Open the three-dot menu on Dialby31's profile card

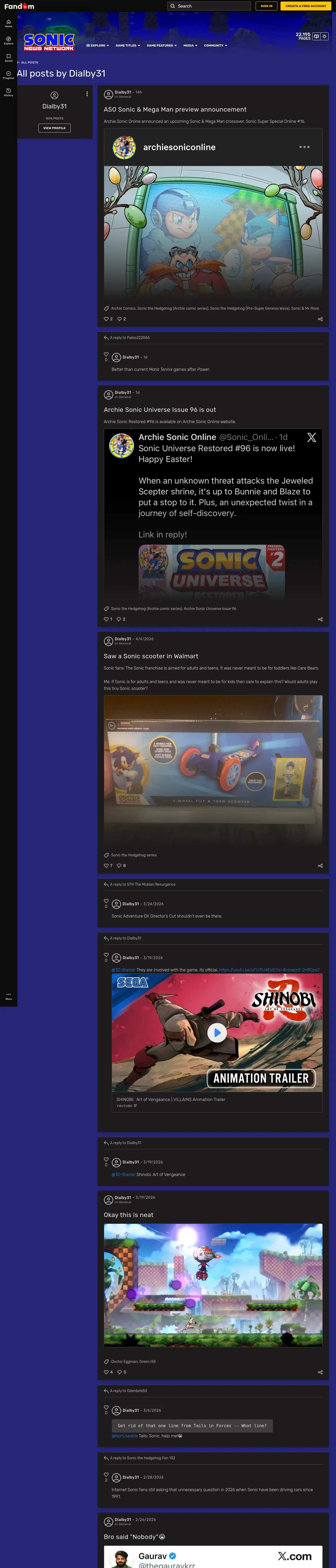87,94
